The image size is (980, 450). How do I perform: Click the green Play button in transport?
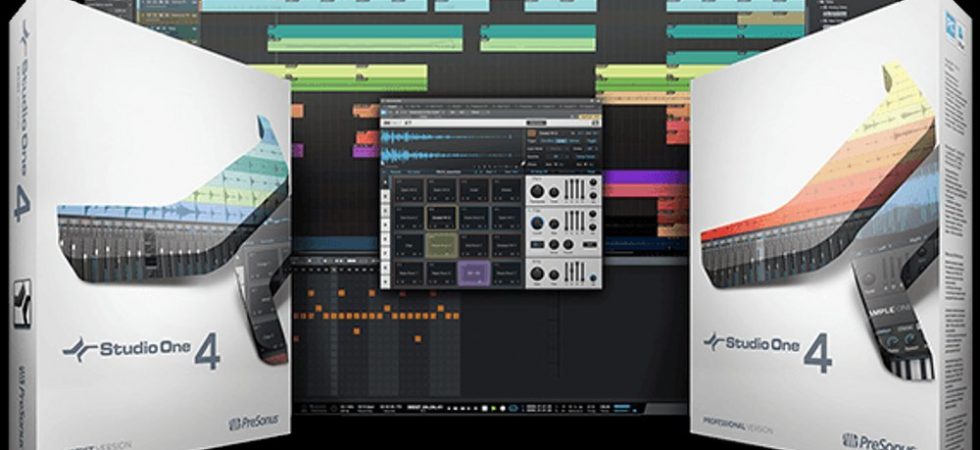coord(494,408)
